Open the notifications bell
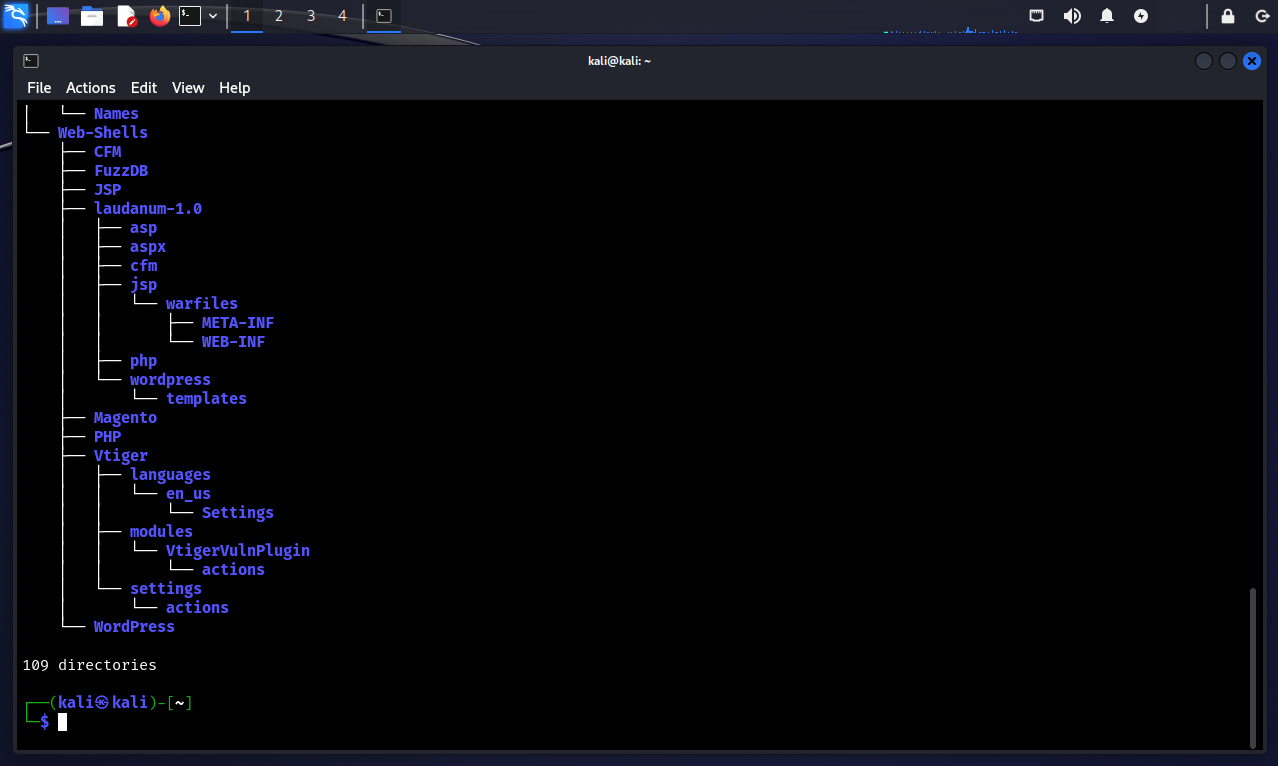1278x766 pixels. coord(1107,16)
